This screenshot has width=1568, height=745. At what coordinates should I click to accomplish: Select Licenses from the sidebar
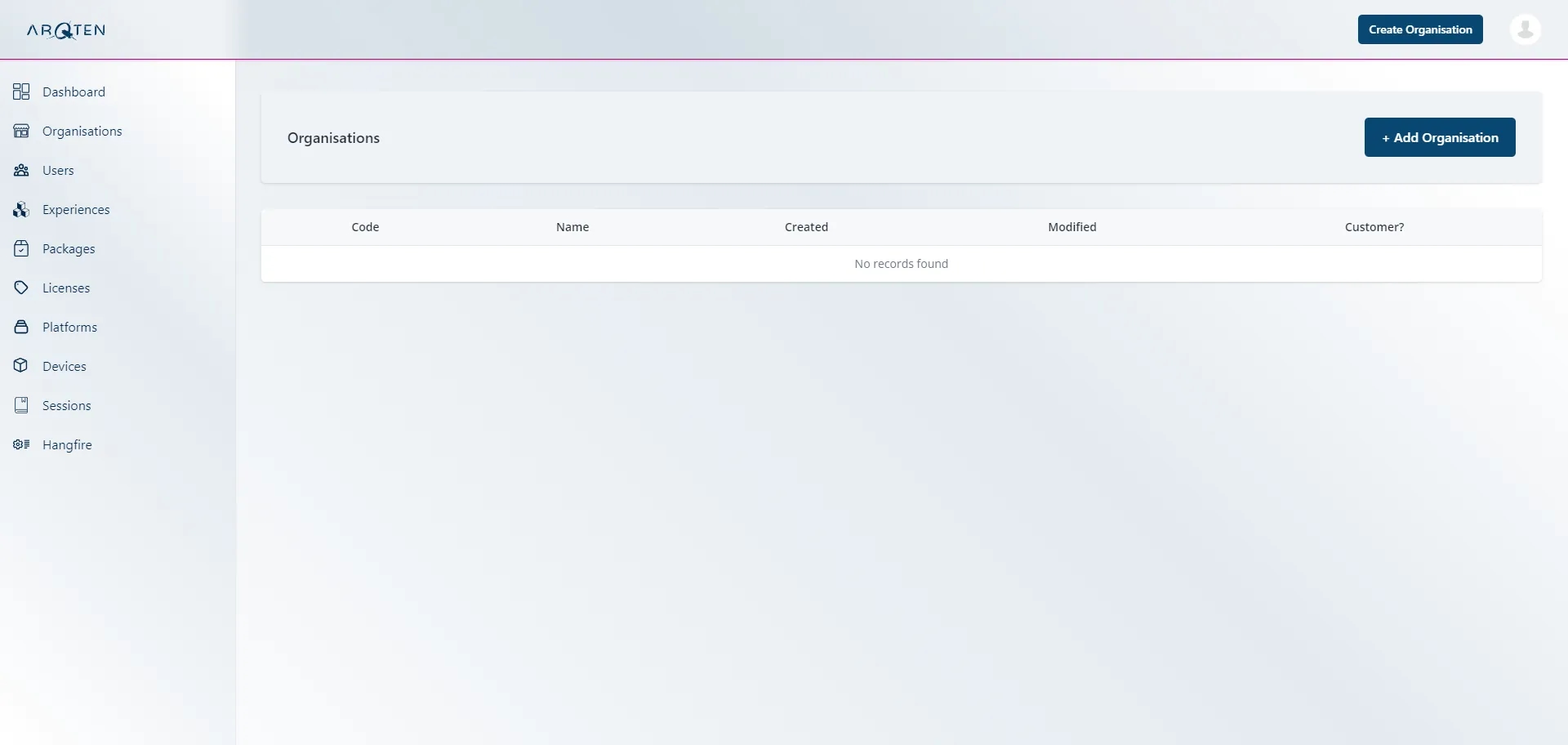pos(66,288)
